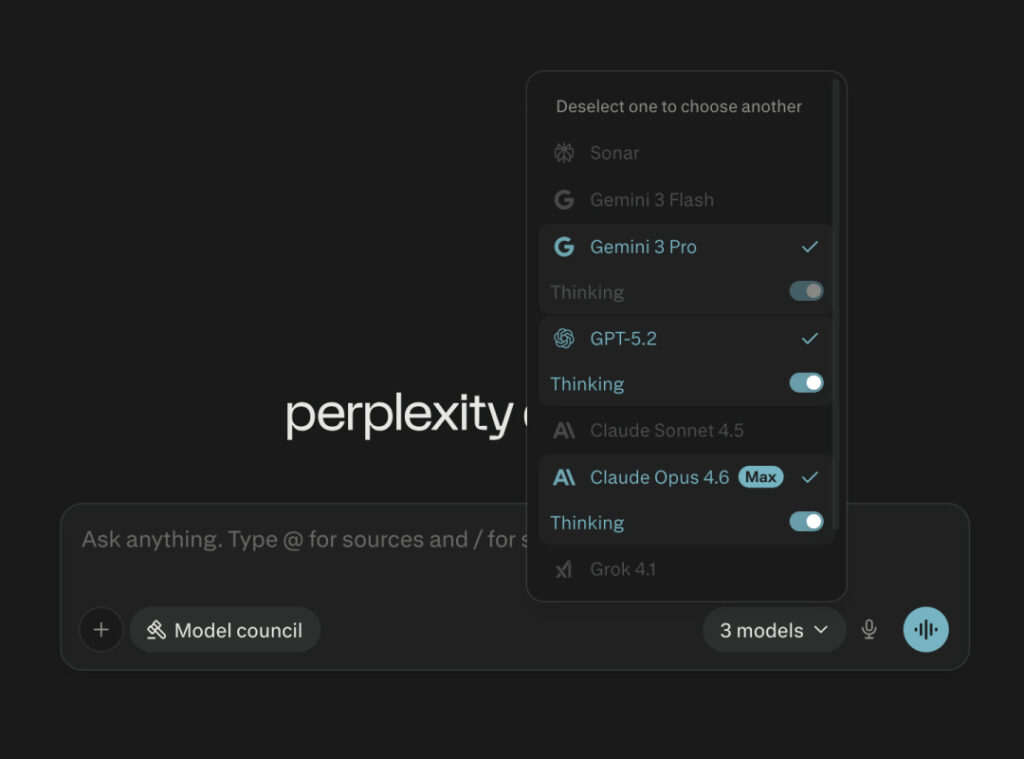This screenshot has width=1024, height=759.
Task: Focus the Ask anything input field
Action: point(300,540)
